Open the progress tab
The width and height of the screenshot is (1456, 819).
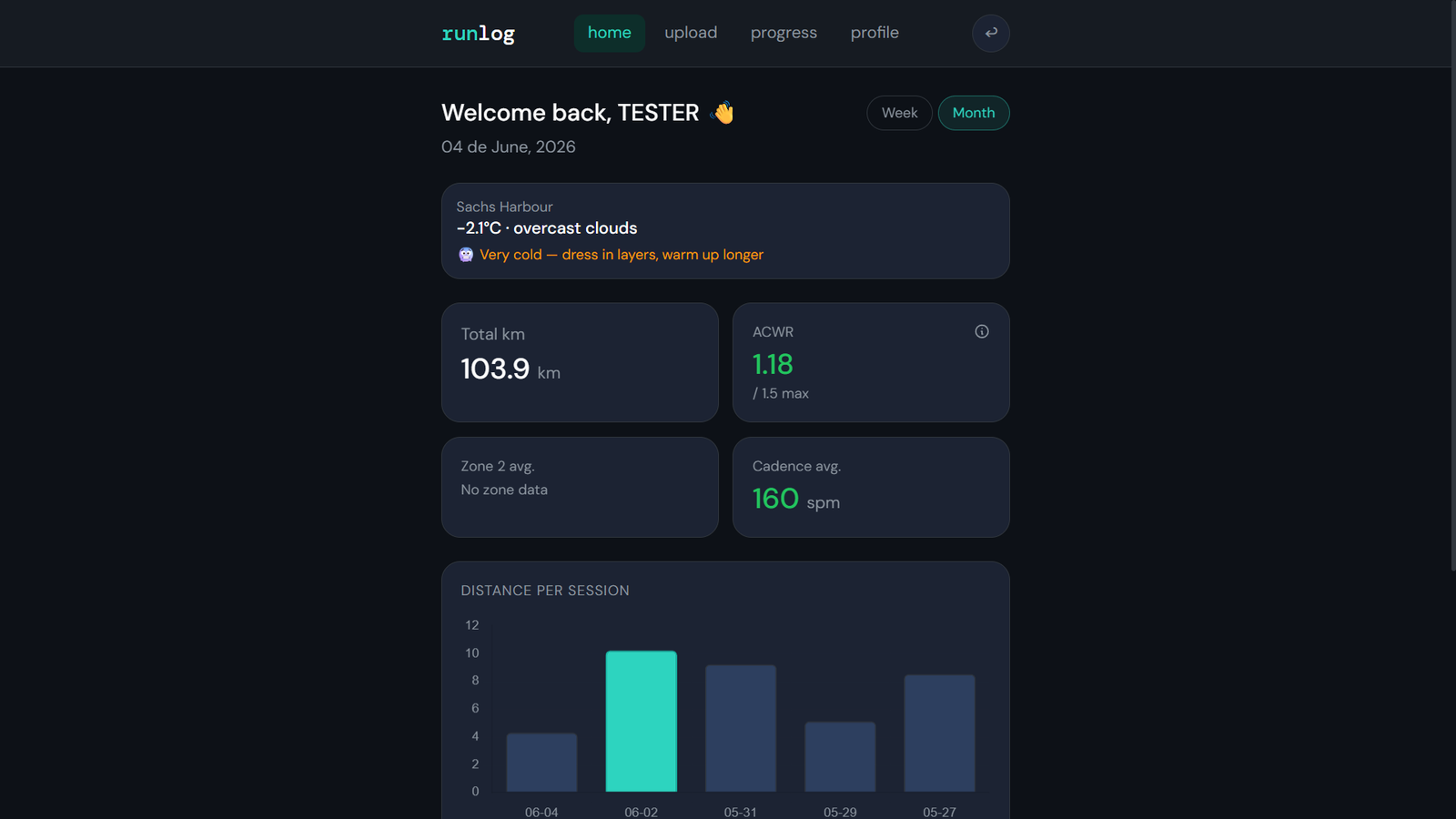(784, 33)
